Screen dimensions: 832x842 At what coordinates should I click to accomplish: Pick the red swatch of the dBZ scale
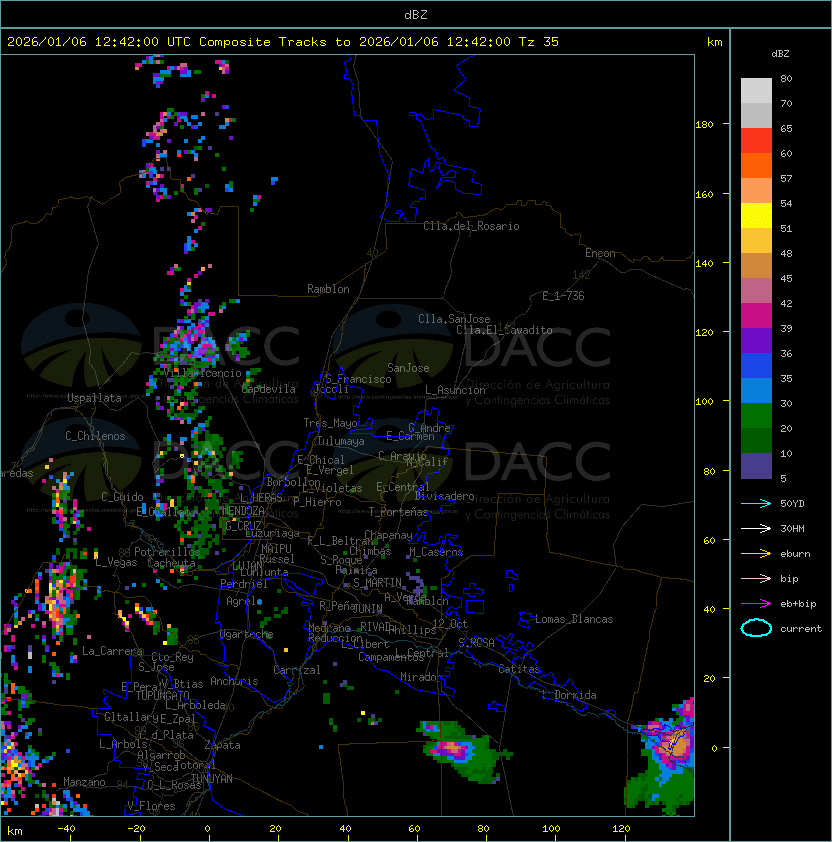click(x=756, y=140)
